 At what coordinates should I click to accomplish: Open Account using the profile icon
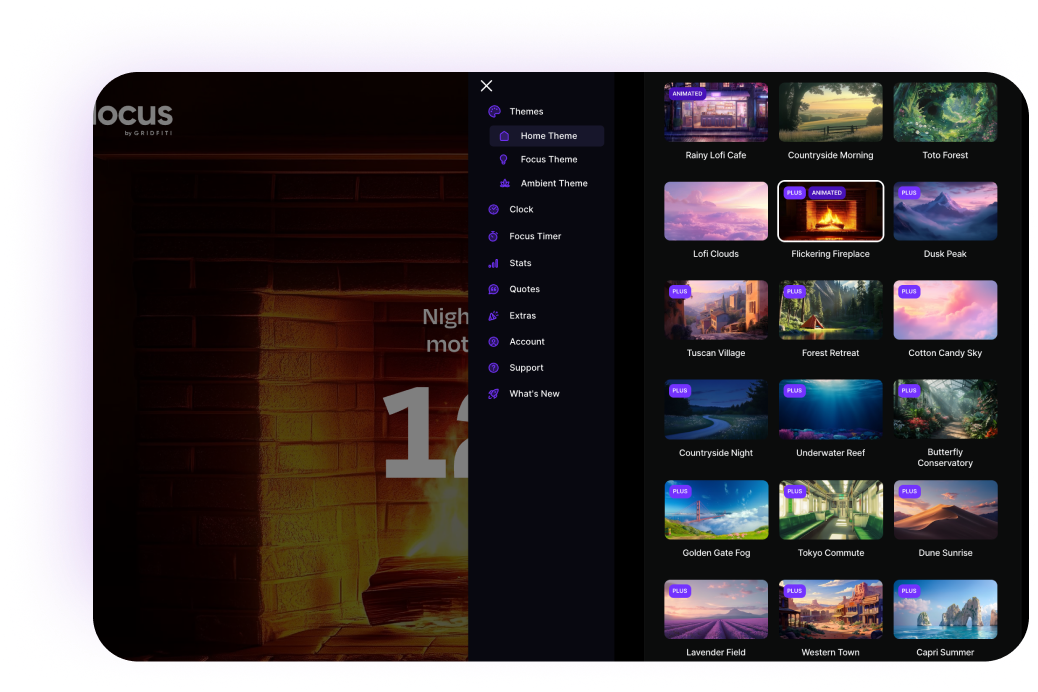pos(493,341)
